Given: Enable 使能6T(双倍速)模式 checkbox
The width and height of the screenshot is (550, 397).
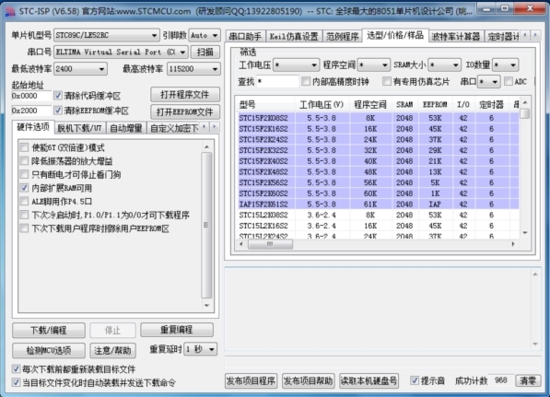Looking at the screenshot, I should (x=24, y=147).
